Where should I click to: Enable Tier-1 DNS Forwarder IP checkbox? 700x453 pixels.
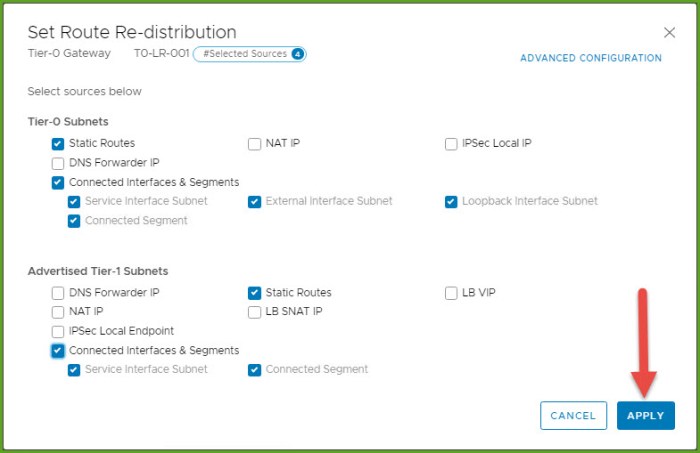(x=58, y=293)
